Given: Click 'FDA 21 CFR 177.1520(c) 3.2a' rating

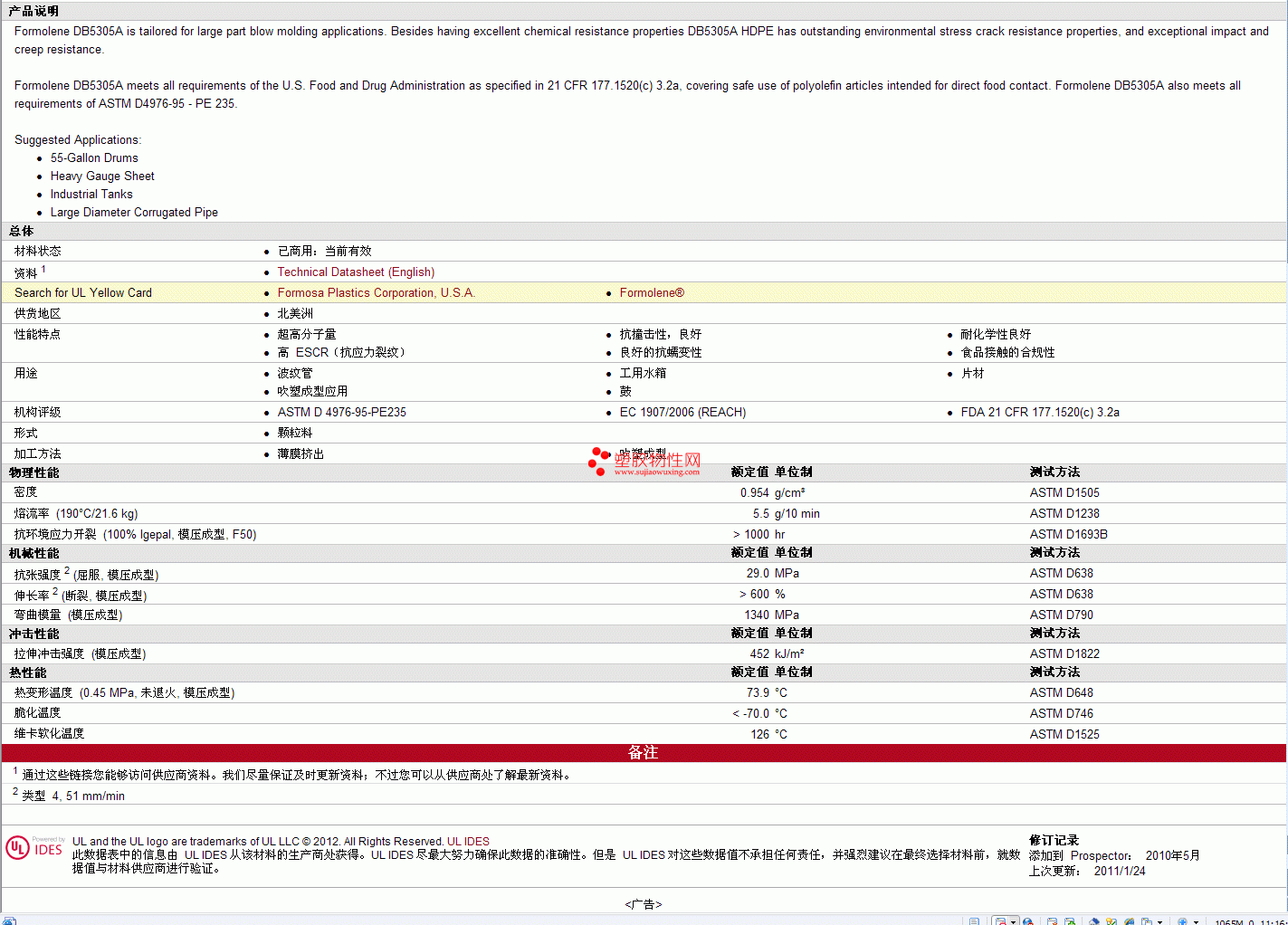Looking at the screenshot, I should coord(1040,413).
